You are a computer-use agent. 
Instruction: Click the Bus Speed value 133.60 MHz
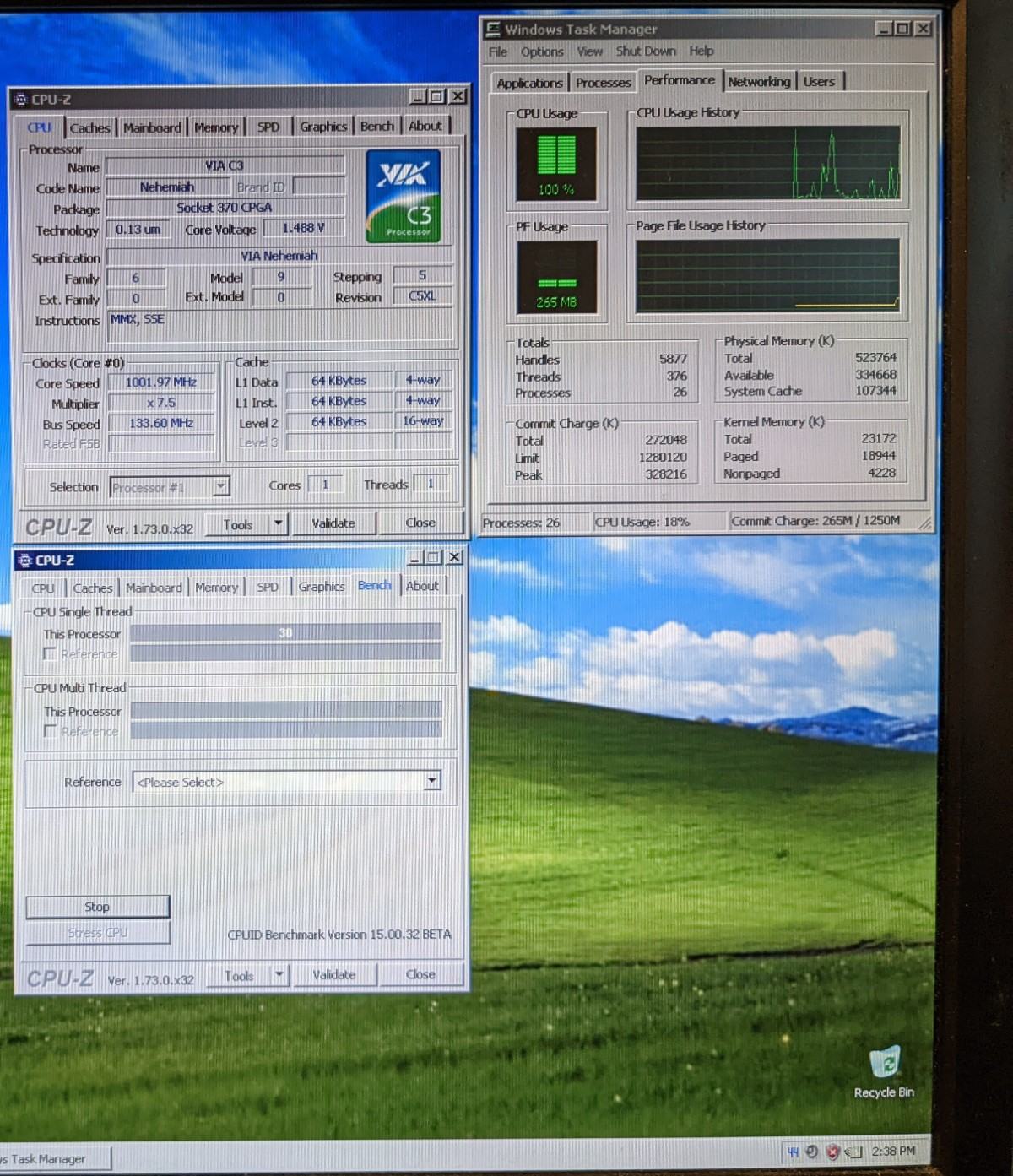pyautogui.click(x=160, y=424)
